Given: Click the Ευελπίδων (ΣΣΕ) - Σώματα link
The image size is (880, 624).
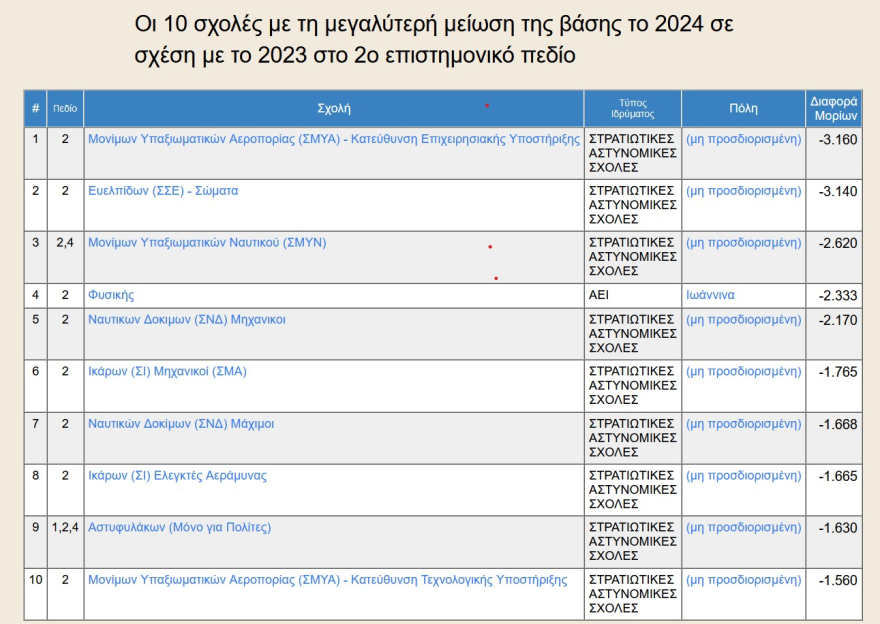Looking at the screenshot, I should pyautogui.click(x=163, y=191).
